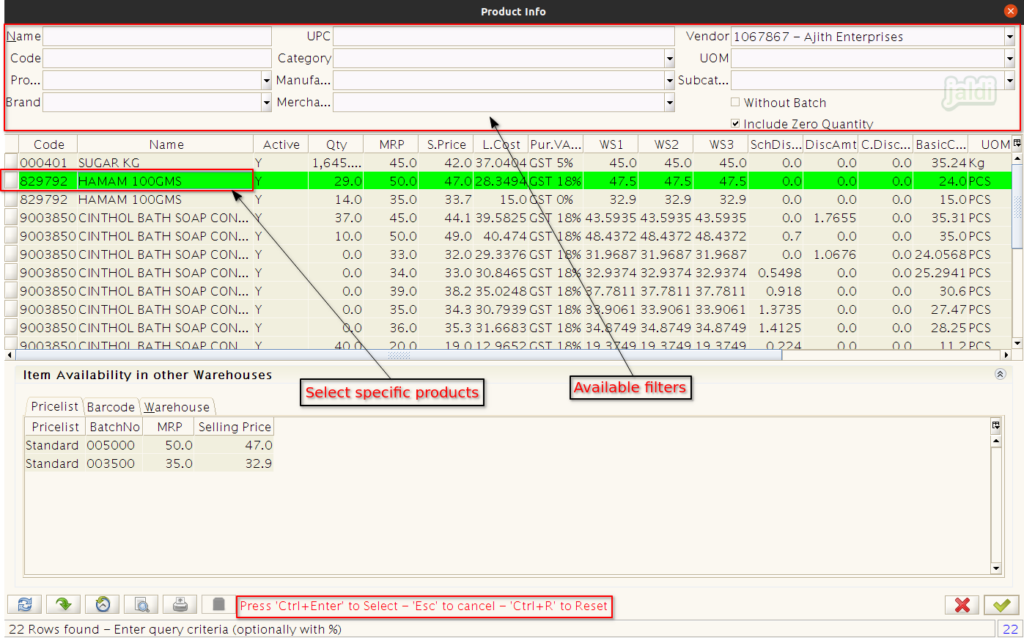Switch to the Barcode tab
Screen dimensions: 1024x638
click(110, 407)
